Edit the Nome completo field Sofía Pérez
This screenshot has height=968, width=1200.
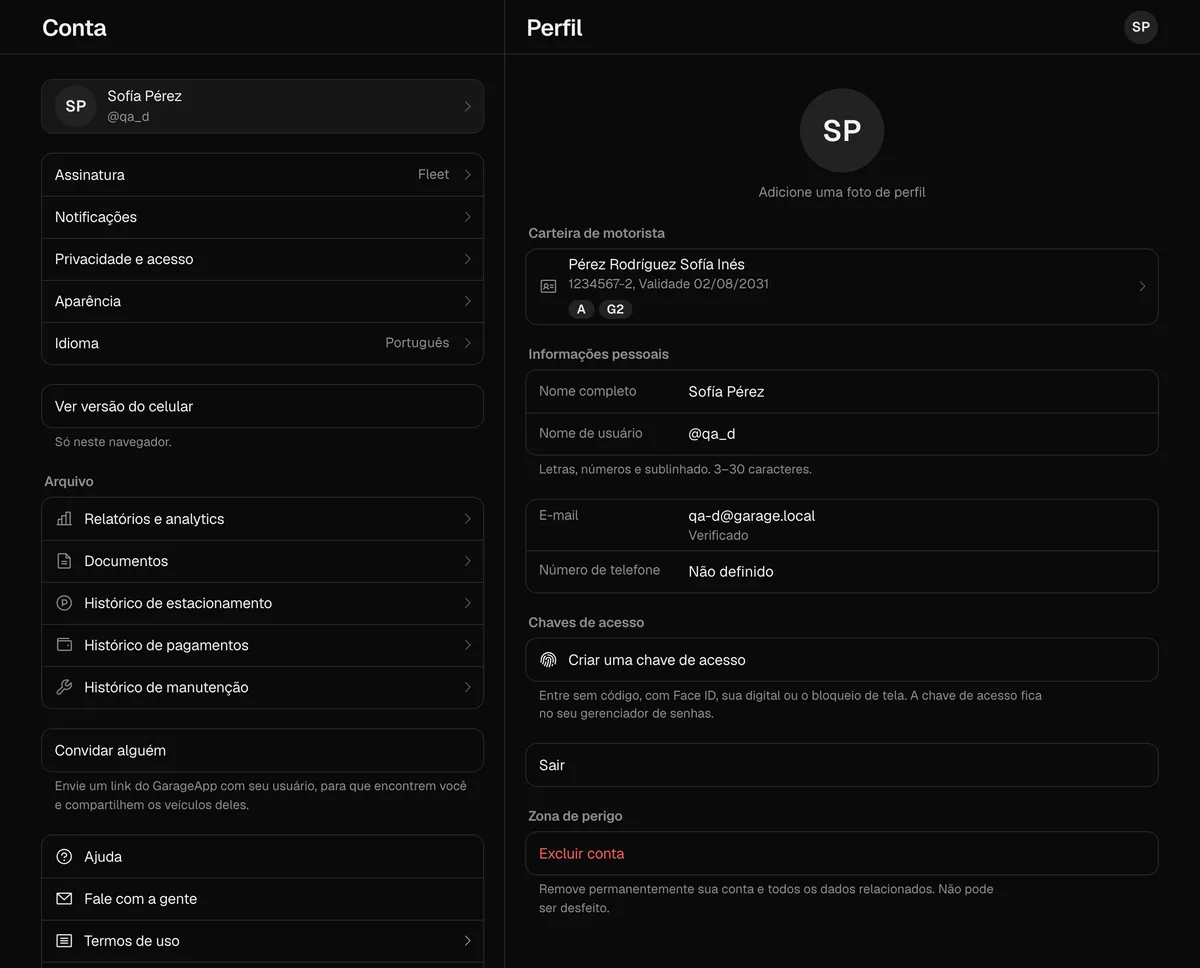tap(842, 392)
